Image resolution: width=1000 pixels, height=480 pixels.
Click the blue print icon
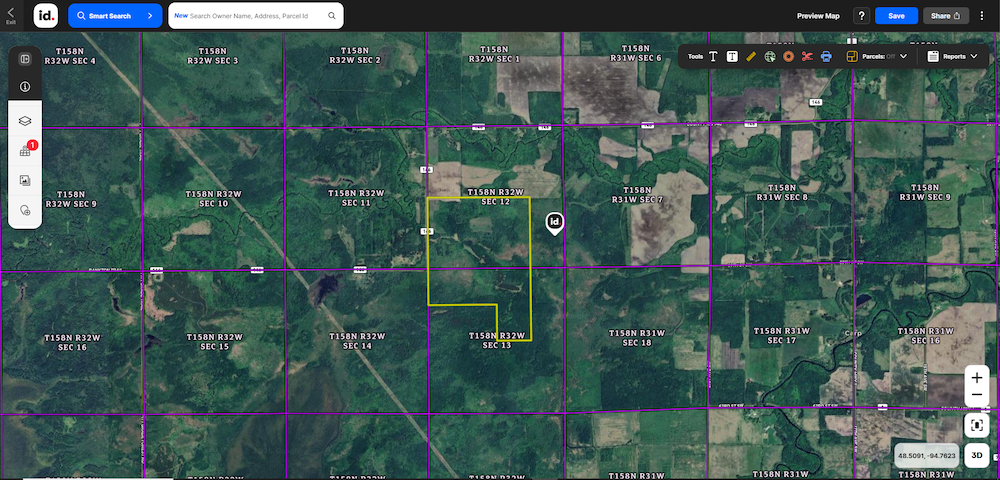(x=826, y=57)
